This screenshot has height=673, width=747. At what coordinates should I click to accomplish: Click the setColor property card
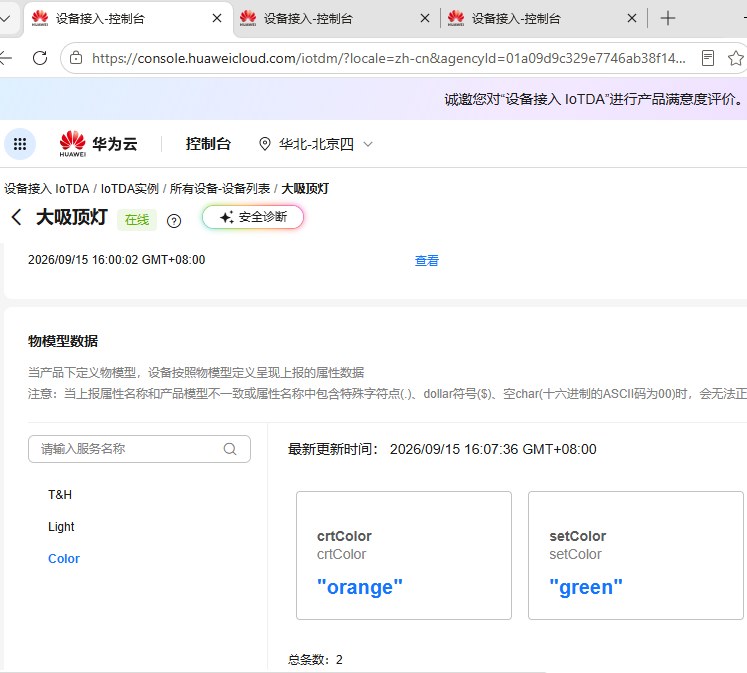click(x=636, y=555)
